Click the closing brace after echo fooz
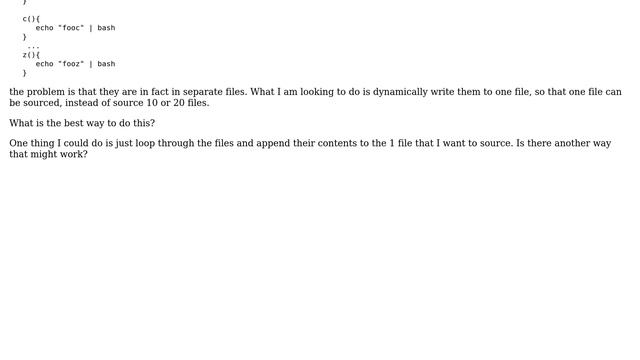This screenshot has height=360, width=640. pyautogui.click(x=24, y=73)
